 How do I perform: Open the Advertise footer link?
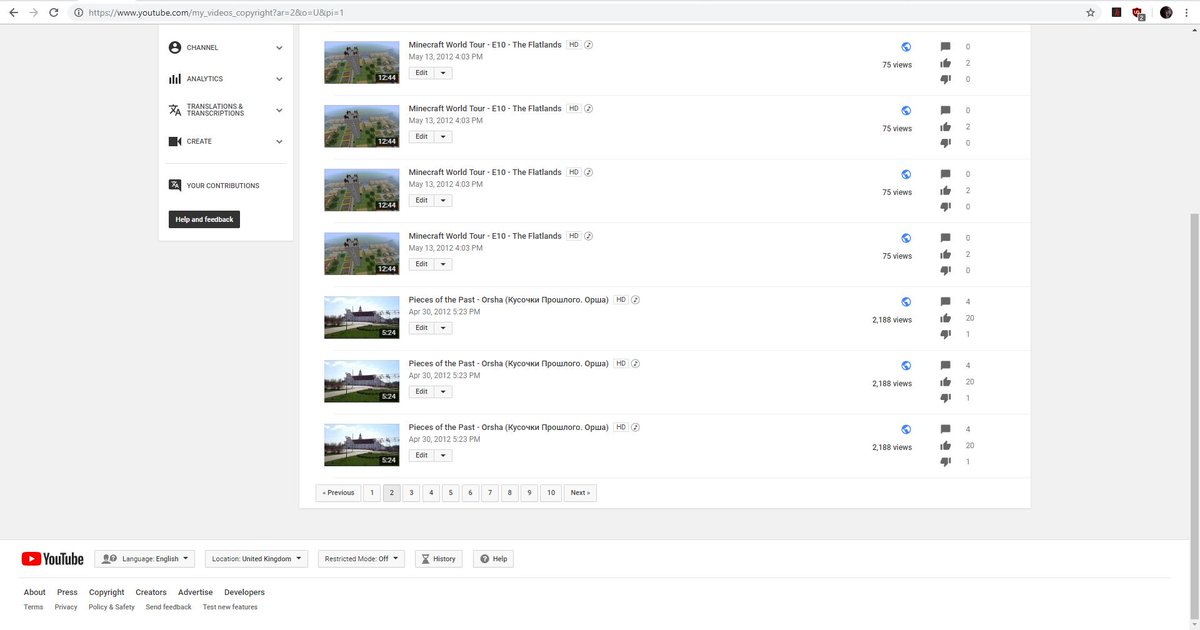[x=195, y=592]
